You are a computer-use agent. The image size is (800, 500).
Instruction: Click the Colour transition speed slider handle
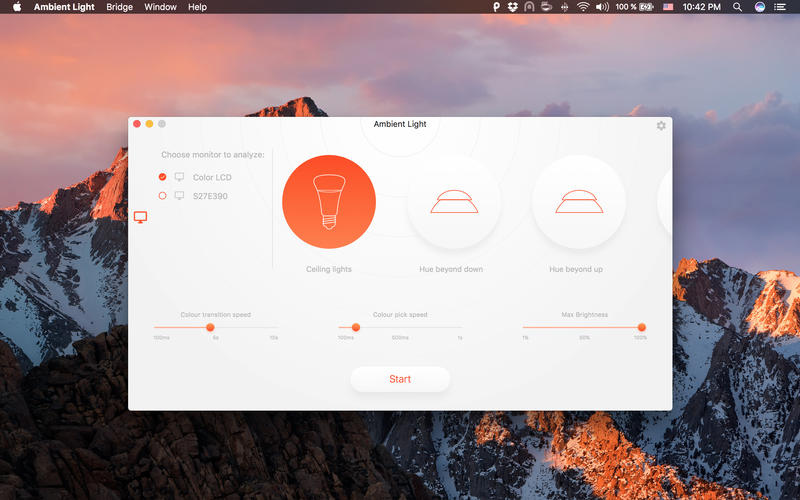210,327
